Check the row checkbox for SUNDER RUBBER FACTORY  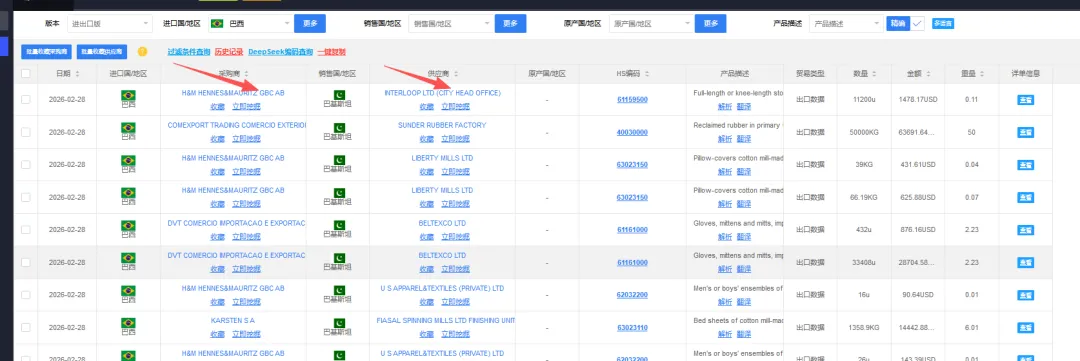[25, 132]
